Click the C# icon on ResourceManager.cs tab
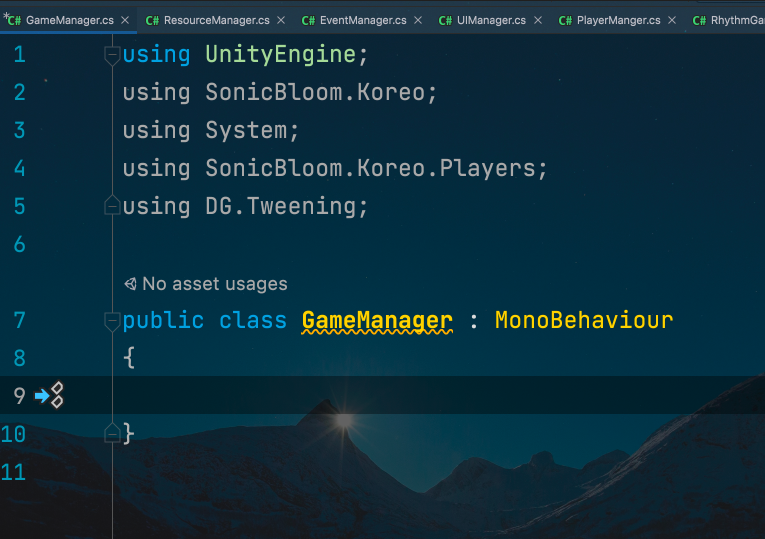The image size is (765, 539). [x=152, y=20]
